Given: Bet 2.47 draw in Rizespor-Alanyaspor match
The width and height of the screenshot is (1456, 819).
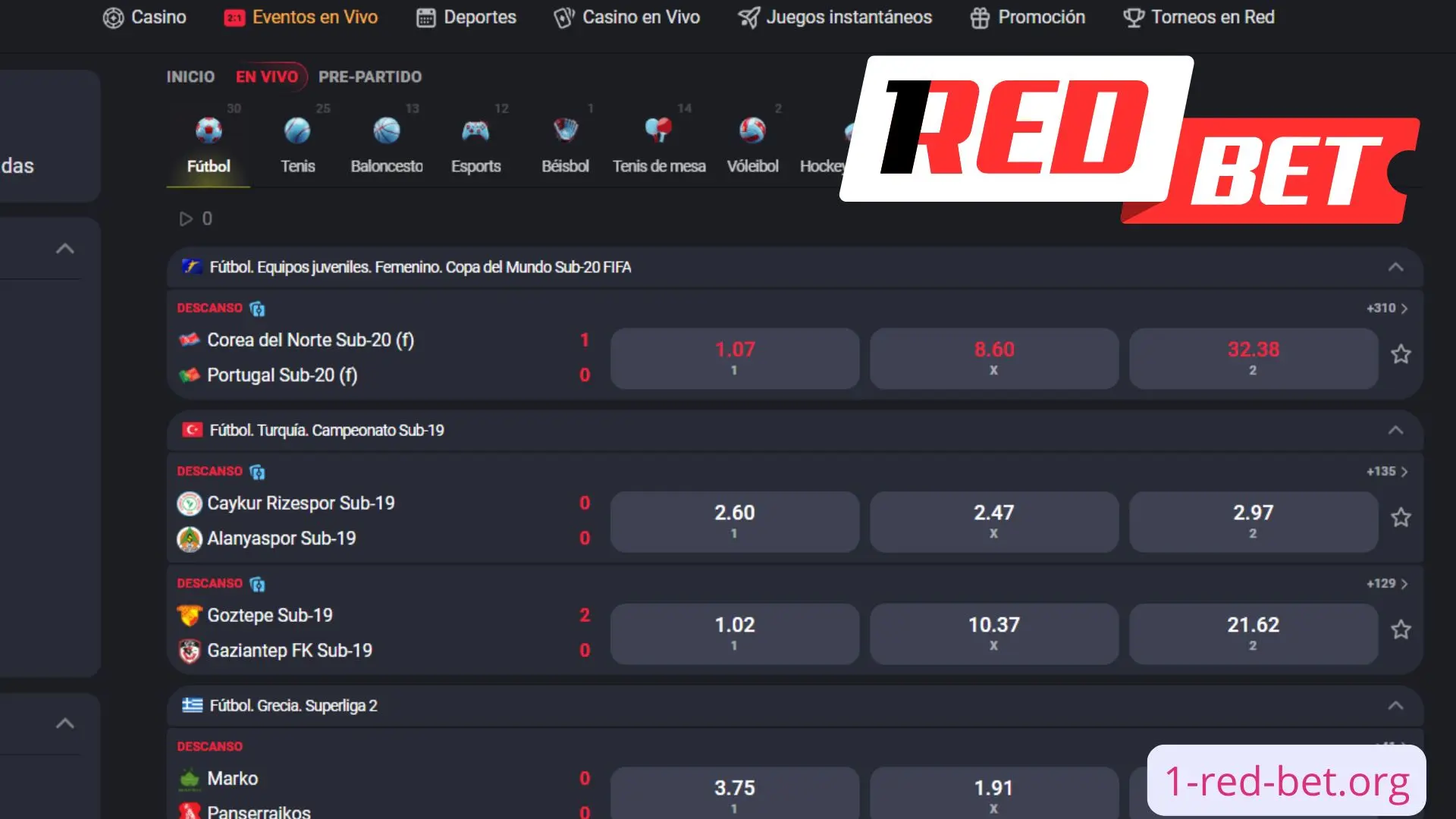Looking at the screenshot, I should coord(993,522).
